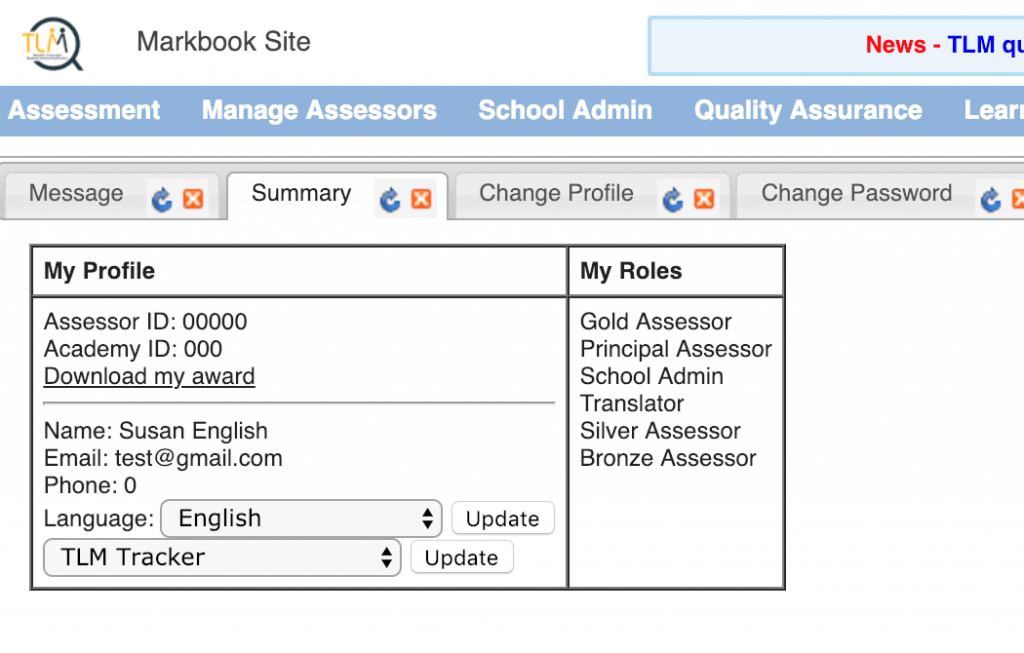The width and height of the screenshot is (1024, 653).
Task: Switch to the Change Password tab
Action: coord(857,193)
